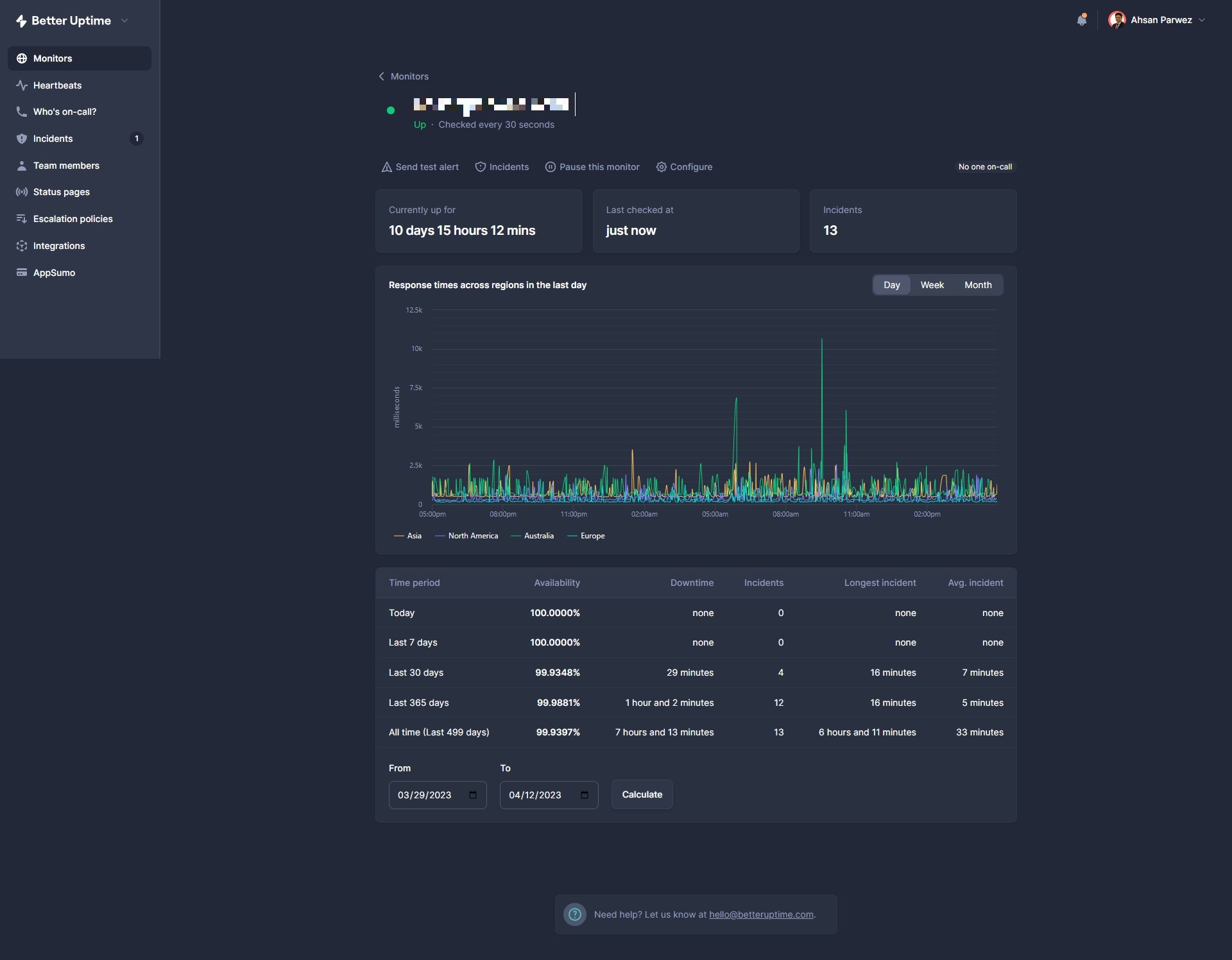This screenshot has width=1232, height=960.
Task: Toggle the Asia line in the chart legend
Action: tap(407, 536)
